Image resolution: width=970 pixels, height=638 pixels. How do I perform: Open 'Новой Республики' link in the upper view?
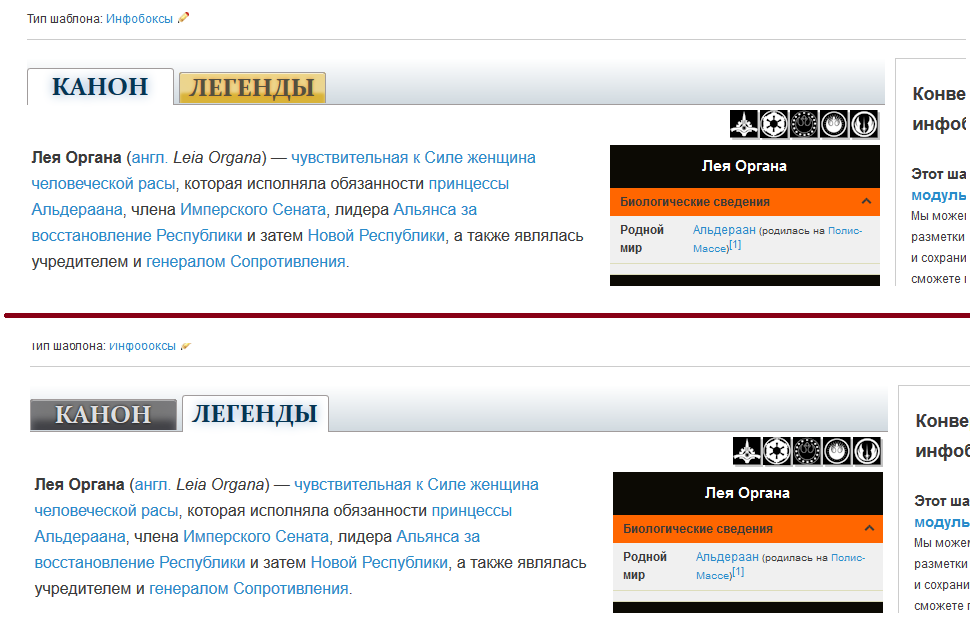[x=376, y=236]
